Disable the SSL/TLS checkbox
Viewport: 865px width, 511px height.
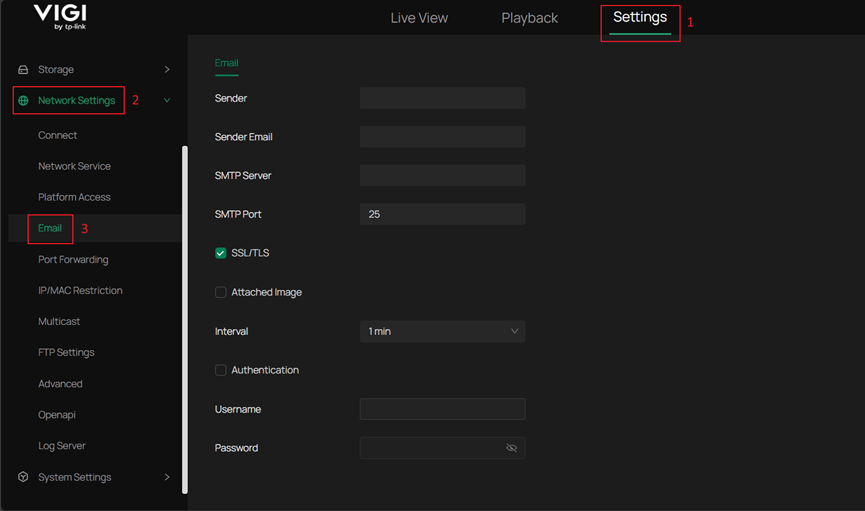click(x=221, y=253)
